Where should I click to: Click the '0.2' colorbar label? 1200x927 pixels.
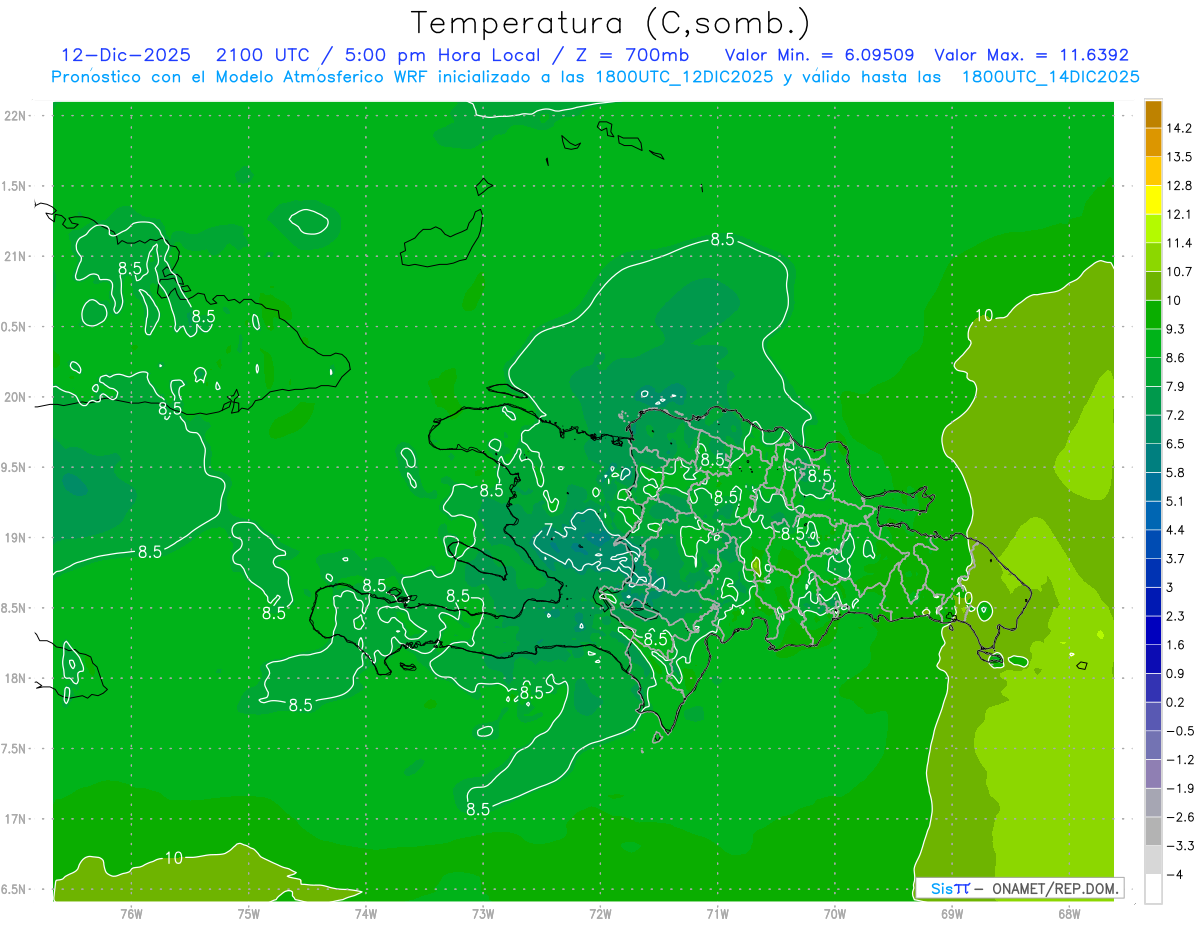pyautogui.click(x=1175, y=702)
